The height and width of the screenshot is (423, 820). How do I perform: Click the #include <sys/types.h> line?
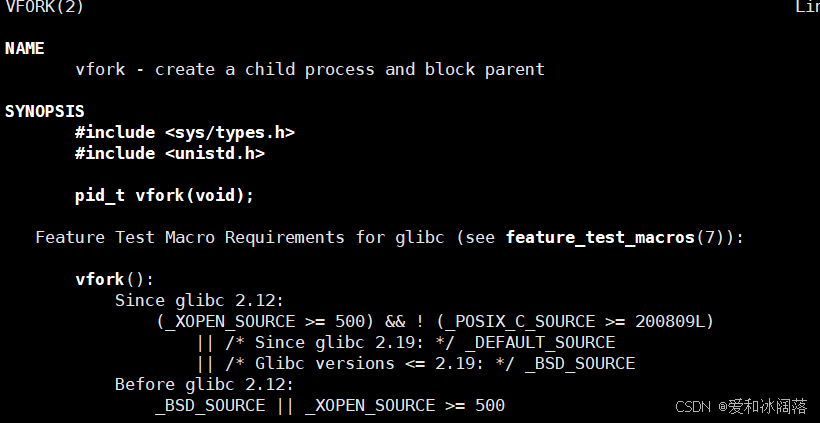(185, 133)
